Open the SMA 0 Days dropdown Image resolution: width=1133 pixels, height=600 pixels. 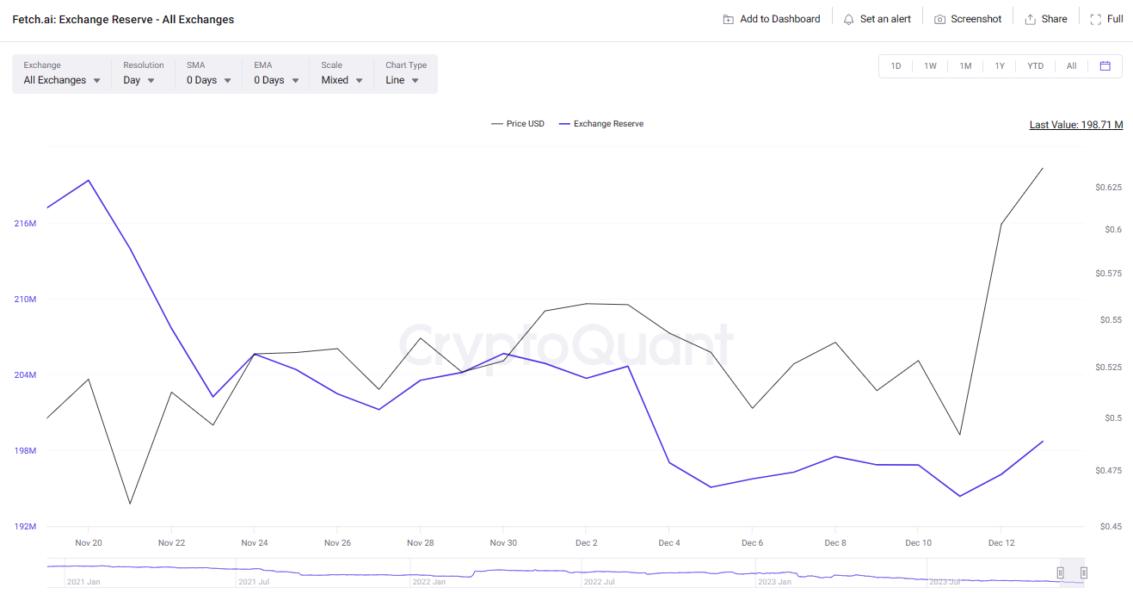point(208,73)
